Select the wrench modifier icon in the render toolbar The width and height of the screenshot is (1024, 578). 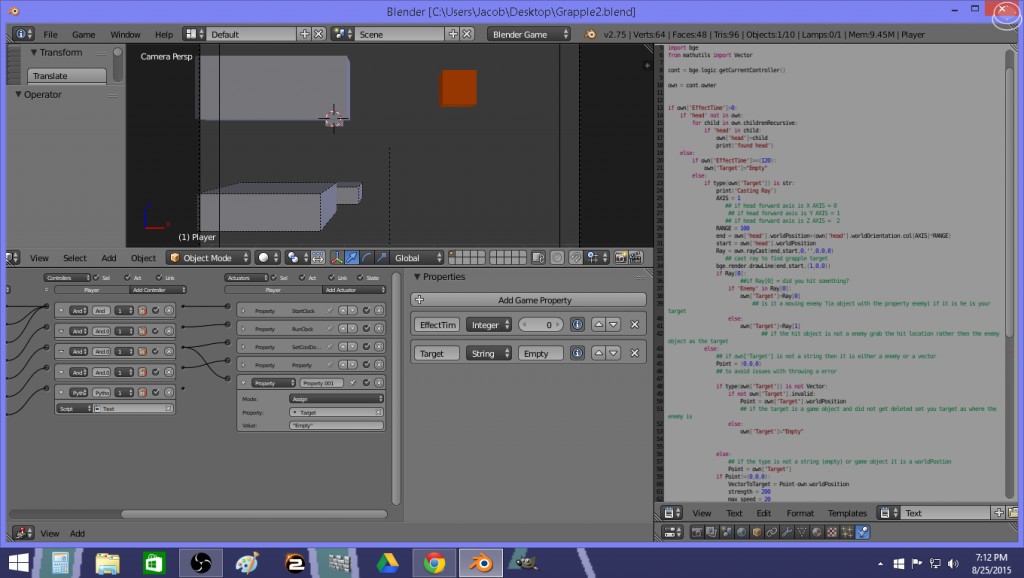[x=788, y=530]
